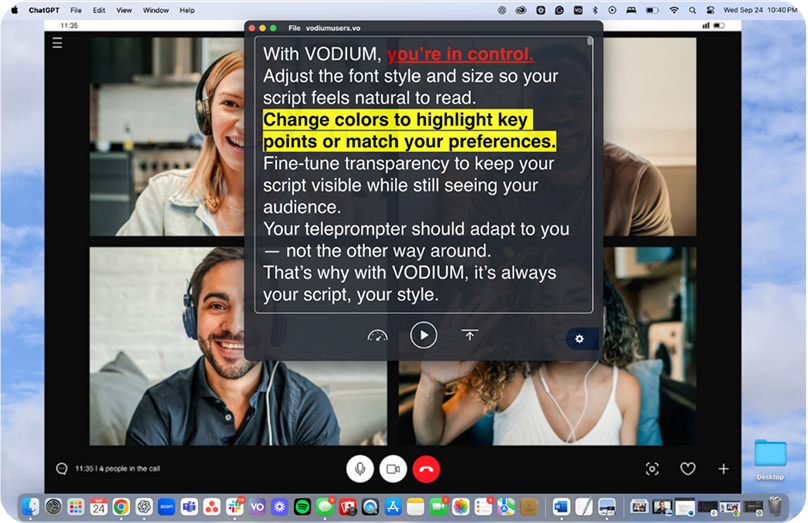This screenshot has width=808, height=523.
Task: Open Creative Cloud menu bar icon
Action: coord(521,10)
